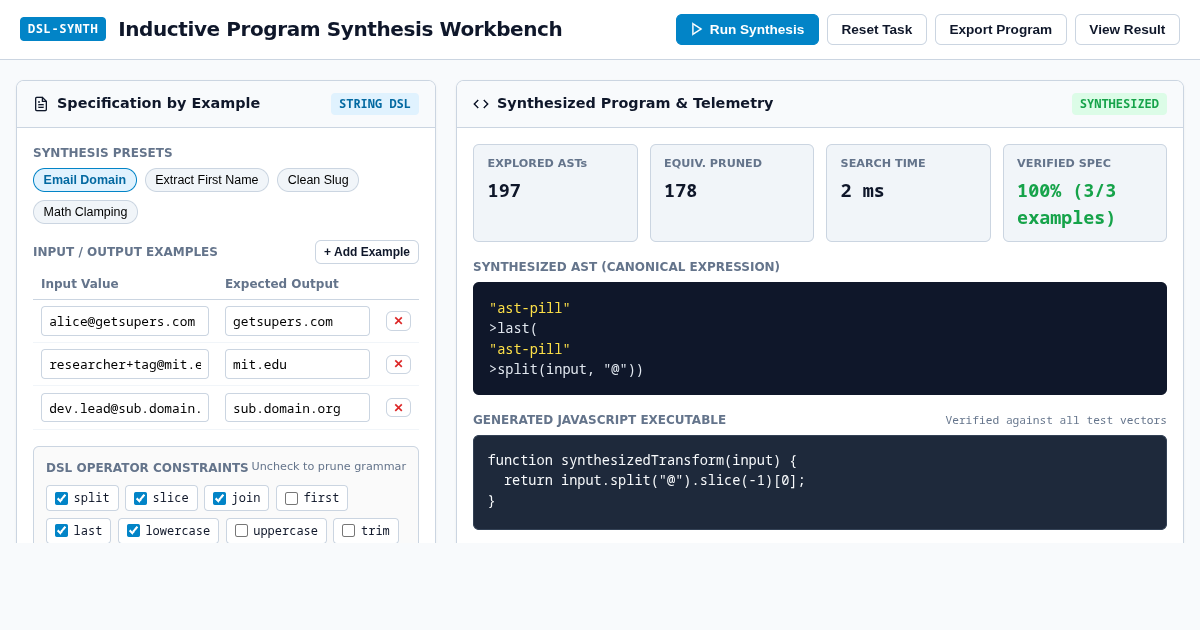This screenshot has width=1200, height=630.
Task: Click the >last( line in AST
Action: tap(513, 328)
